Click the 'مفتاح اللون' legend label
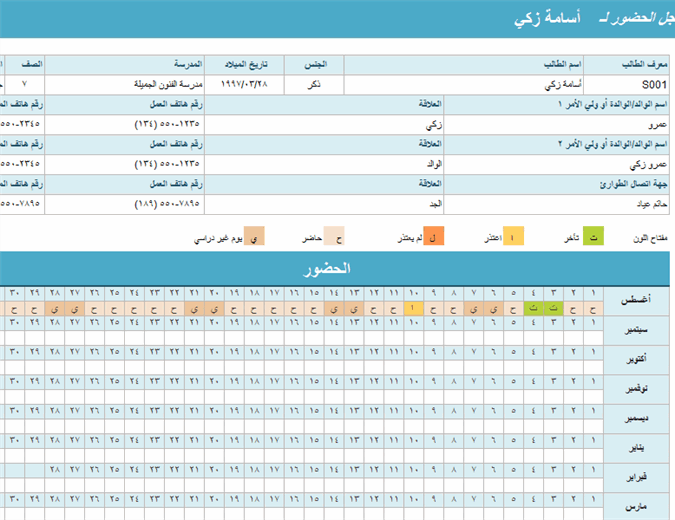The image size is (675, 520). pos(650,238)
